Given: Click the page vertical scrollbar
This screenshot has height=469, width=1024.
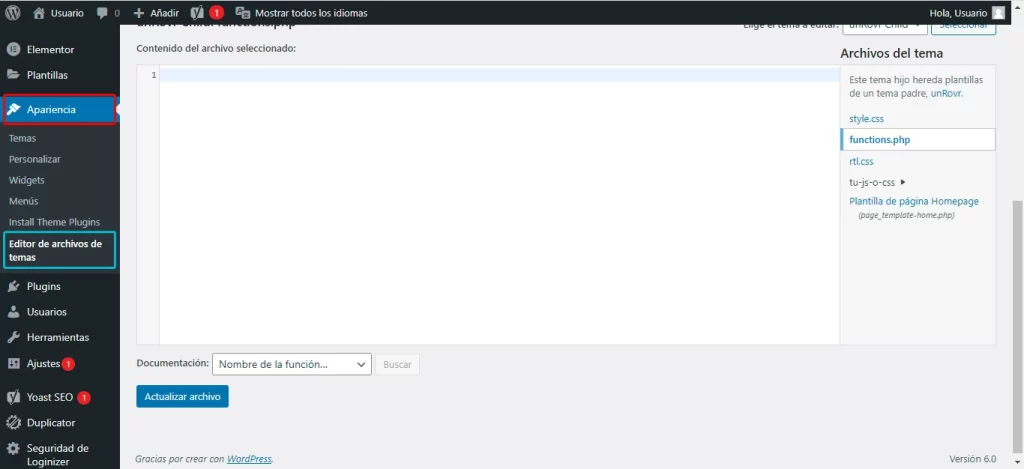Looking at the screenshot, I should [x=1017, y=327].
